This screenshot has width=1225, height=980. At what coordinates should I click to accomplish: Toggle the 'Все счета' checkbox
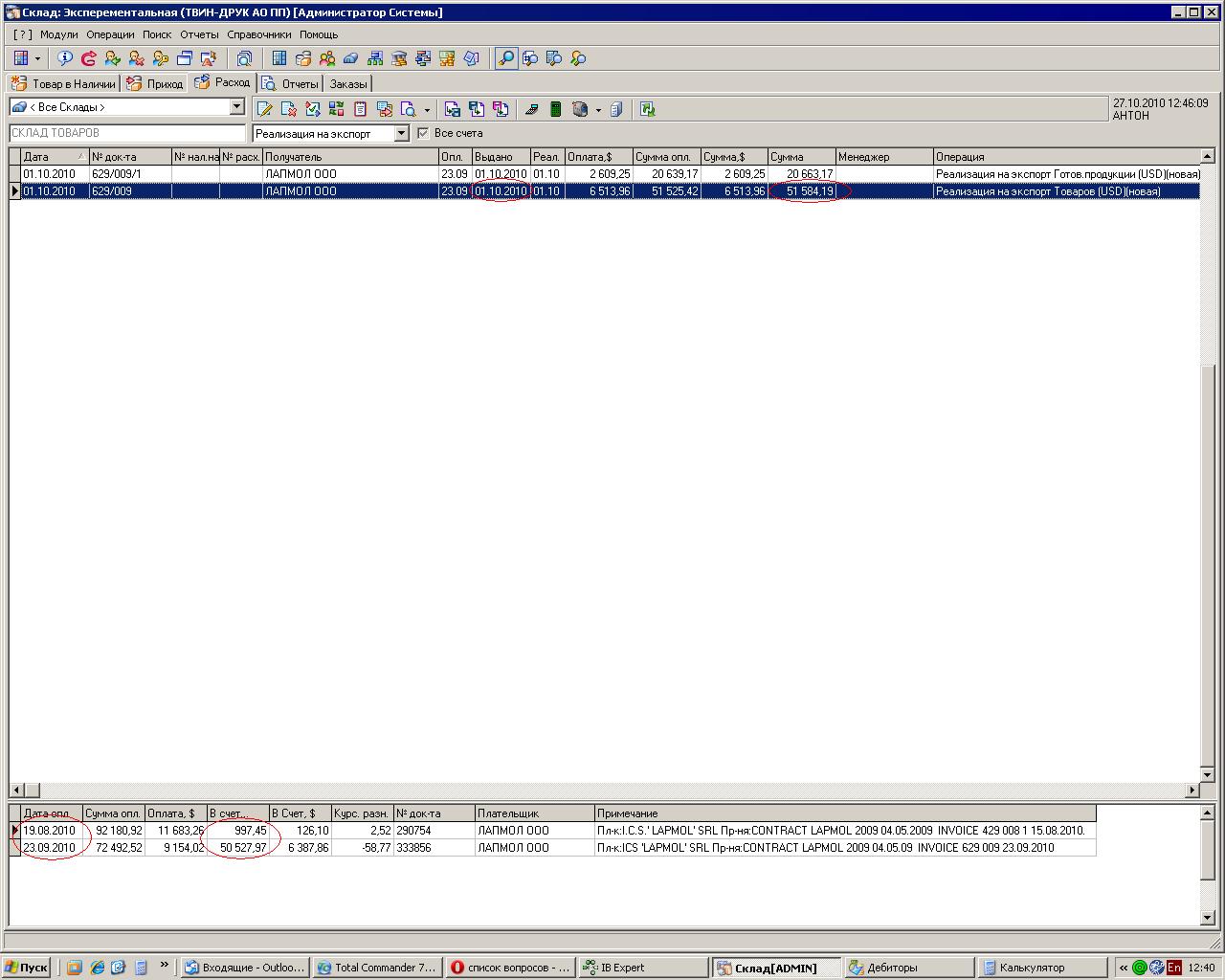point(423,133)
